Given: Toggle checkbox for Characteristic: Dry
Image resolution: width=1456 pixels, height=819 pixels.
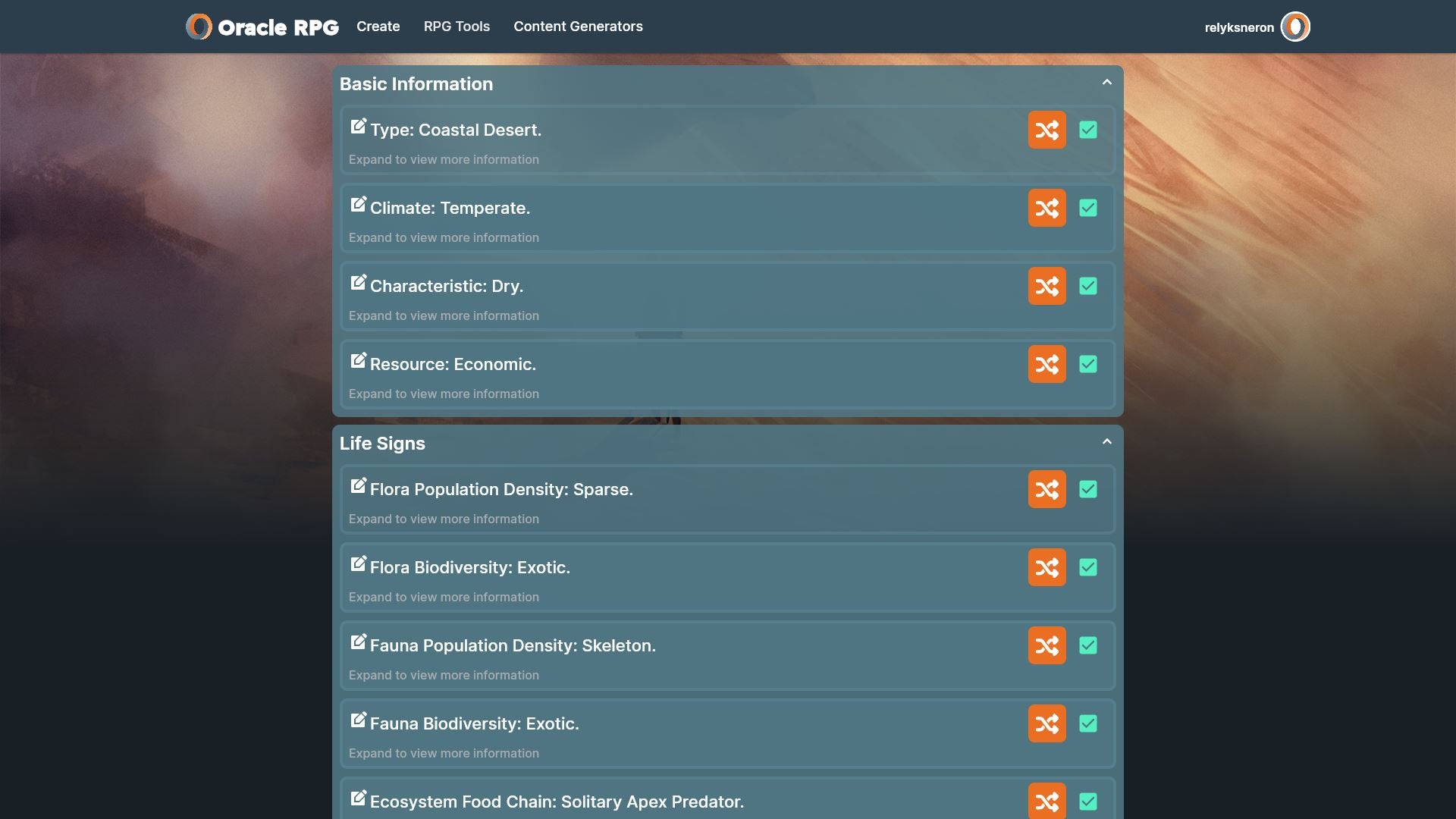Looking at the screenshot, I should tap(1087, 286).
